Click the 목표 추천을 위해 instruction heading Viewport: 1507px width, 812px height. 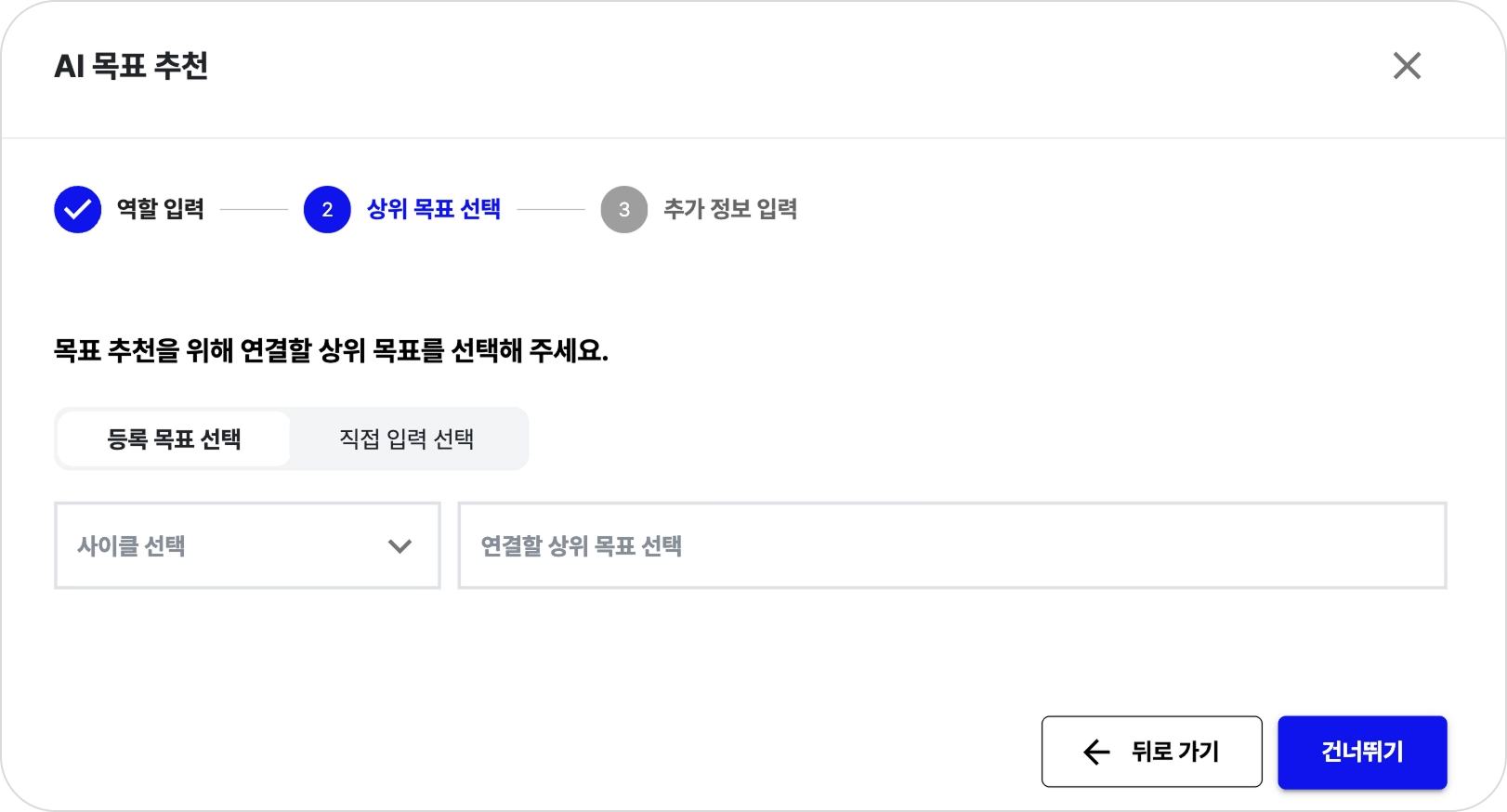pos(331,351)
